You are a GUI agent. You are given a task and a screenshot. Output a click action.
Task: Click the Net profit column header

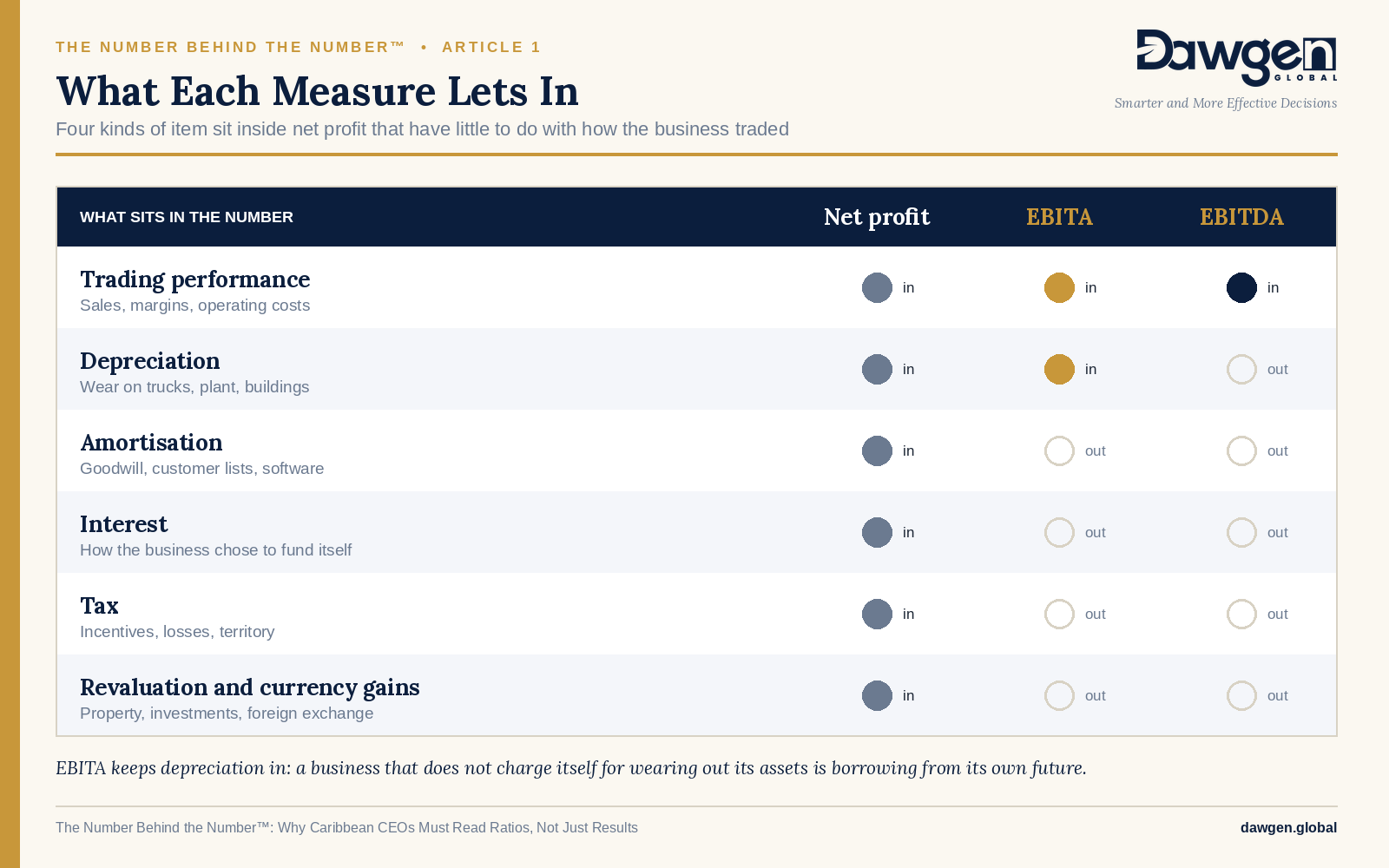click(x=877, y=217)
